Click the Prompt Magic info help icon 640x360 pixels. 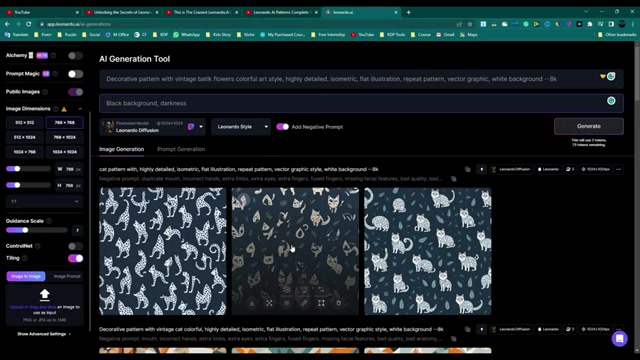[55, 74]
